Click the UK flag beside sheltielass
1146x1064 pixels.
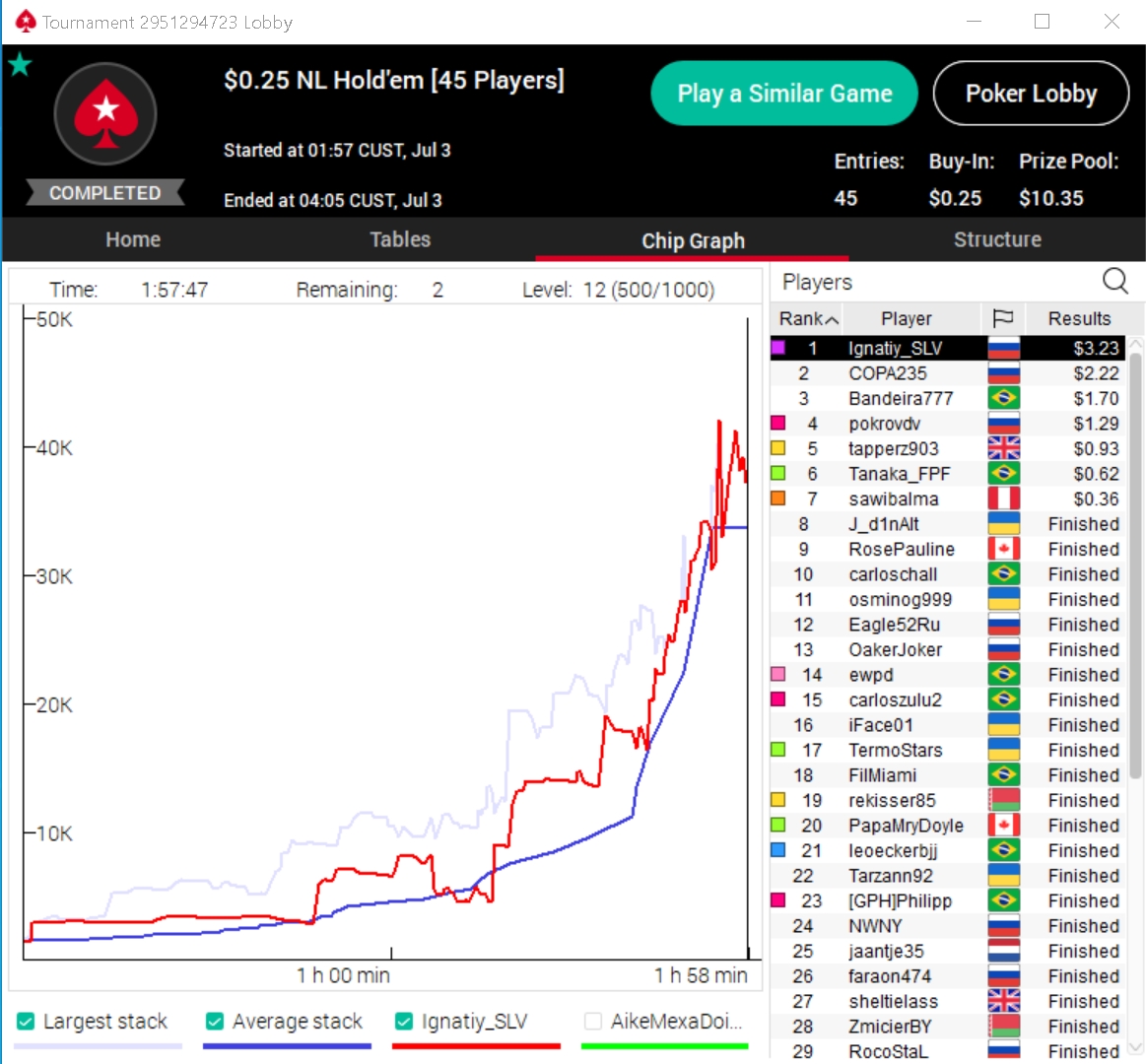[1003, 1001]
